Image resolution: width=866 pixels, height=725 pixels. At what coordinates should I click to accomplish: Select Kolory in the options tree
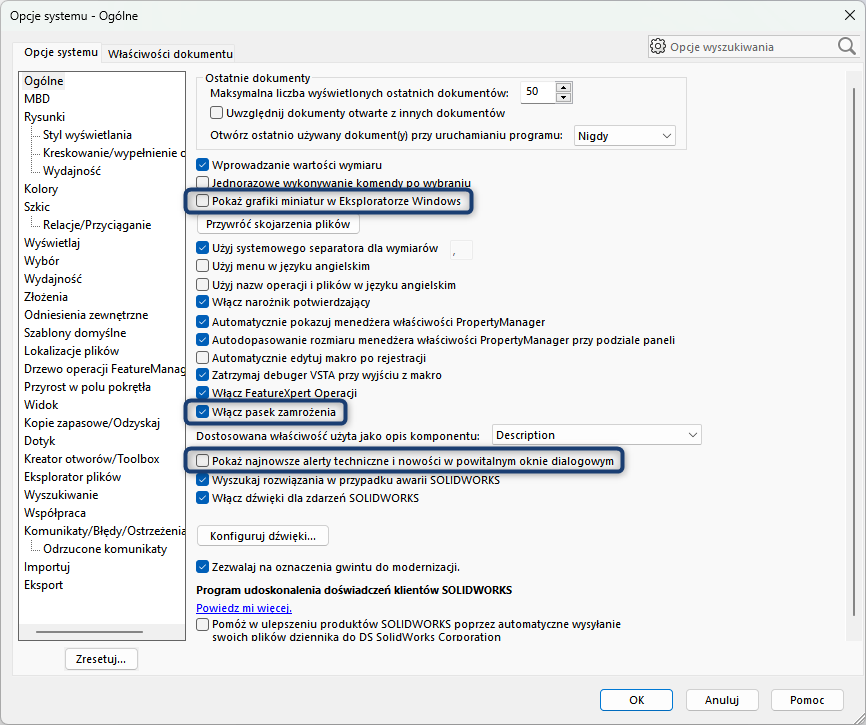tap(41, 189)
